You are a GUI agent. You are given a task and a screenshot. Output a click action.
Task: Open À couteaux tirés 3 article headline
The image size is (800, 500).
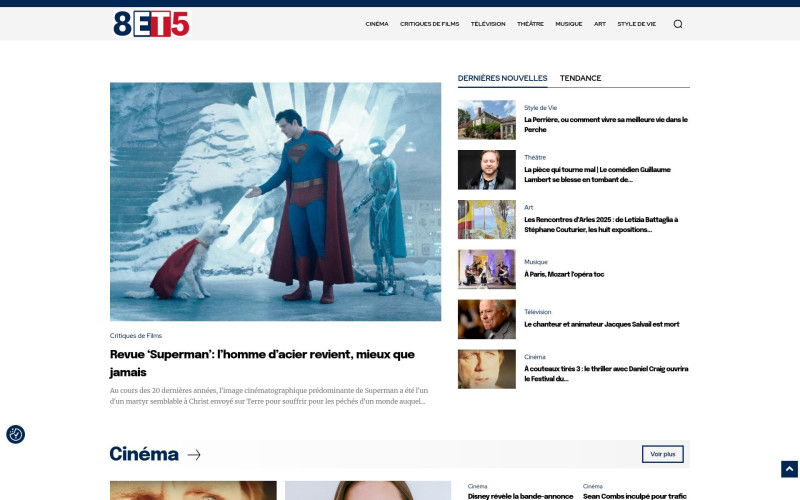click(606, 373)
